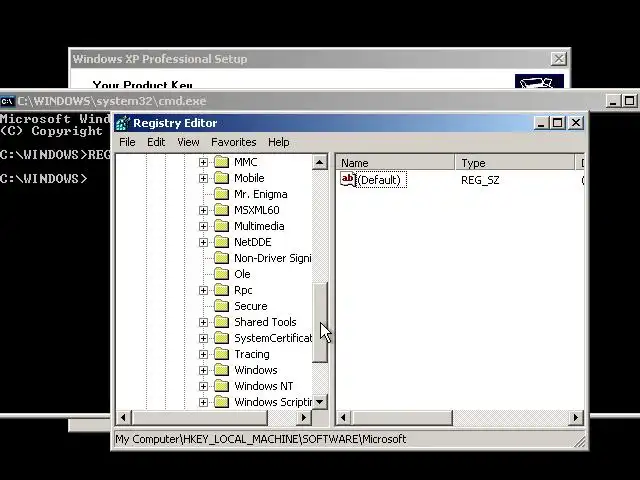The width and height of the screenshot is (640, 480).
Task: Click the tree pane vertical scrollbar thumb
Action: [x=320, y=322]
